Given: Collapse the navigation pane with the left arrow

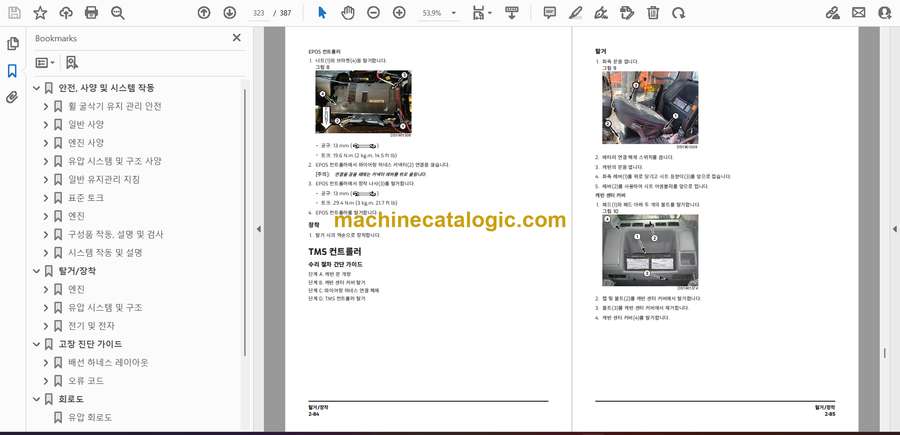Looking at the screenshot, I should point(258,229).
